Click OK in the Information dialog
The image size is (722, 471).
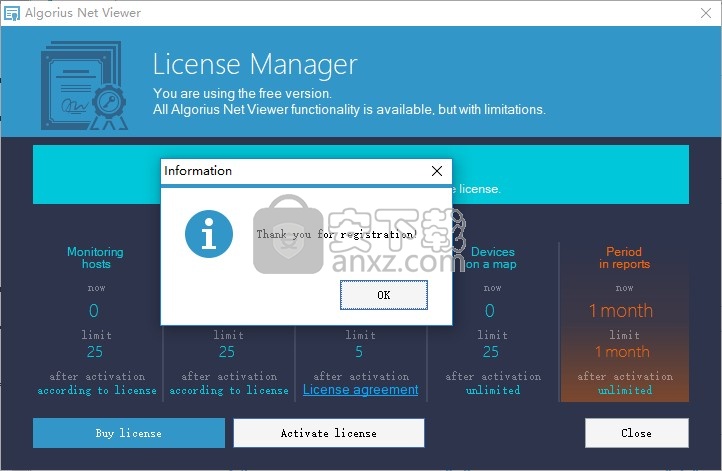click(384, 295)
